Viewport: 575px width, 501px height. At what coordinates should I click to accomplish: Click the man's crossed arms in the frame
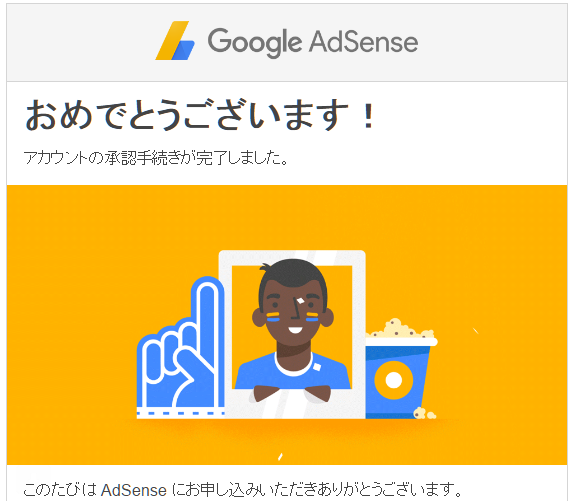click(x=293, y=393)
